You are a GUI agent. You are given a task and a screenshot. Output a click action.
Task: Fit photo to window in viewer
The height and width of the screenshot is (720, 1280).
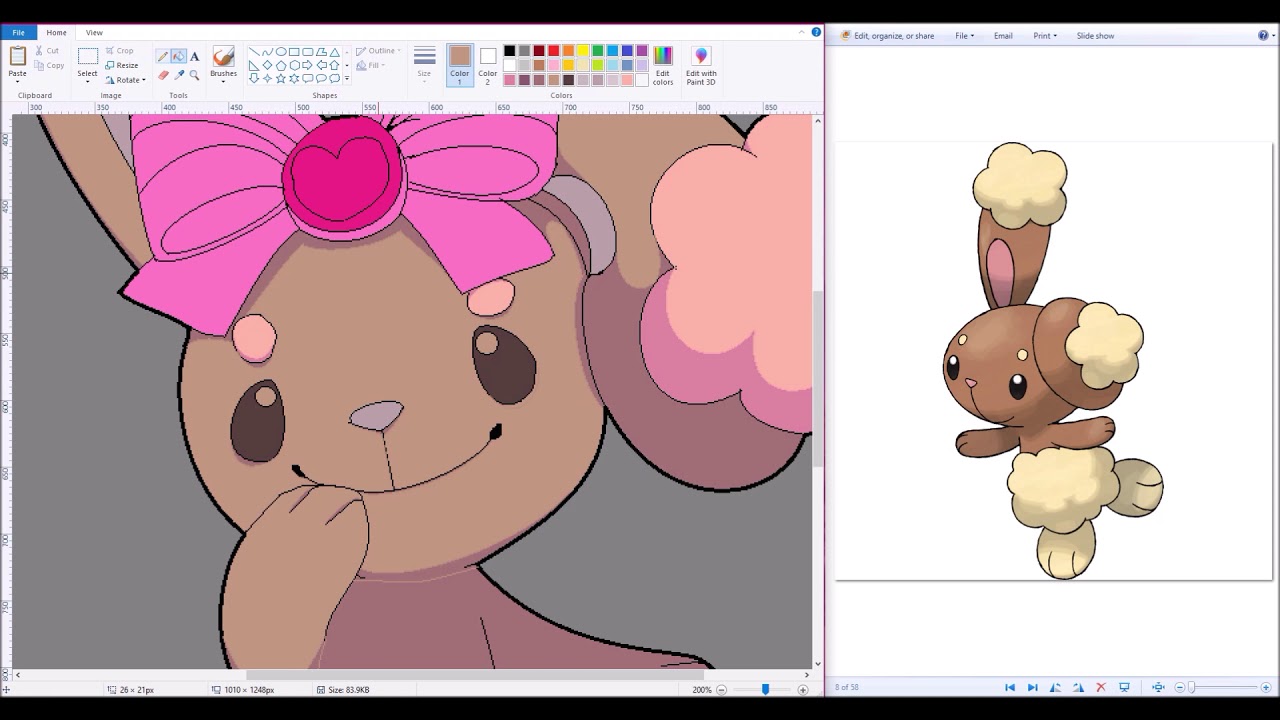pyautogui.click(x=1158, y=687)
